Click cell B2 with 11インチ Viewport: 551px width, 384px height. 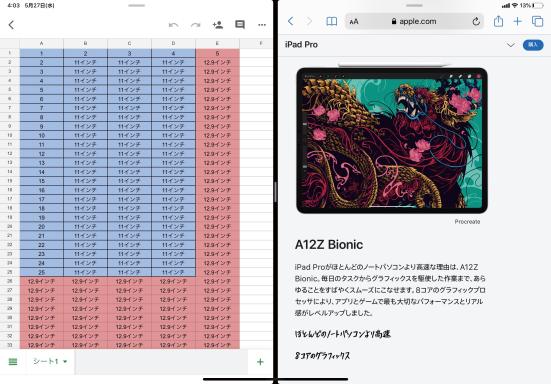pos(85,63)
